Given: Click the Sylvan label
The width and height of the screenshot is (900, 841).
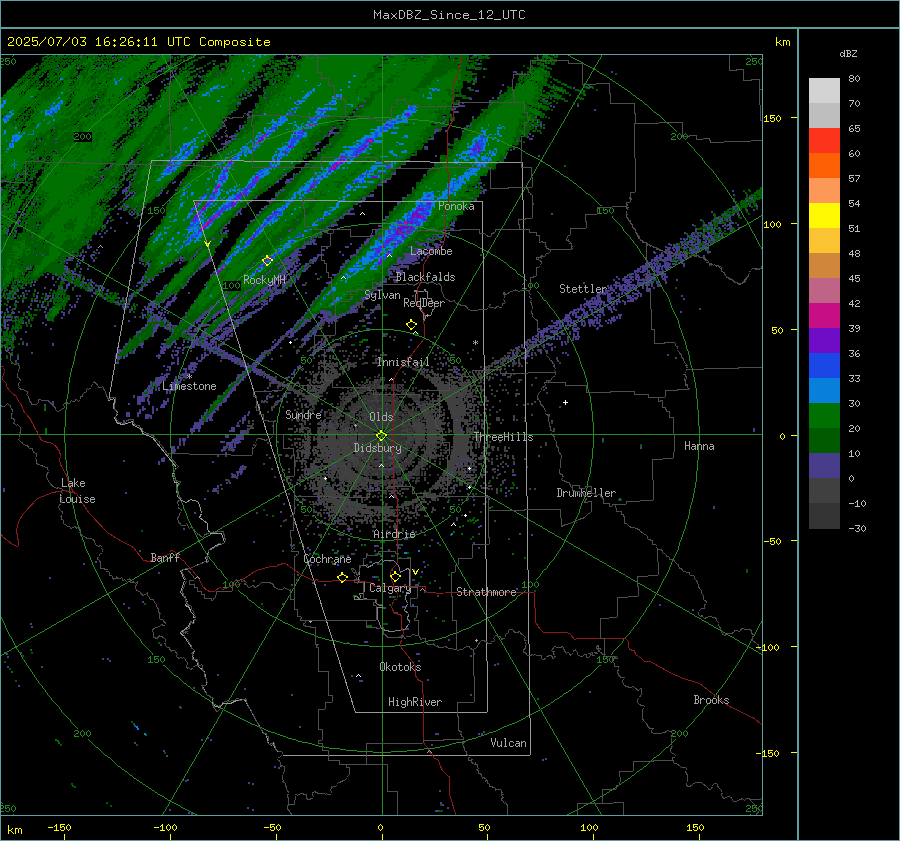Looking at the screenshot, I should tap(382, 295).
